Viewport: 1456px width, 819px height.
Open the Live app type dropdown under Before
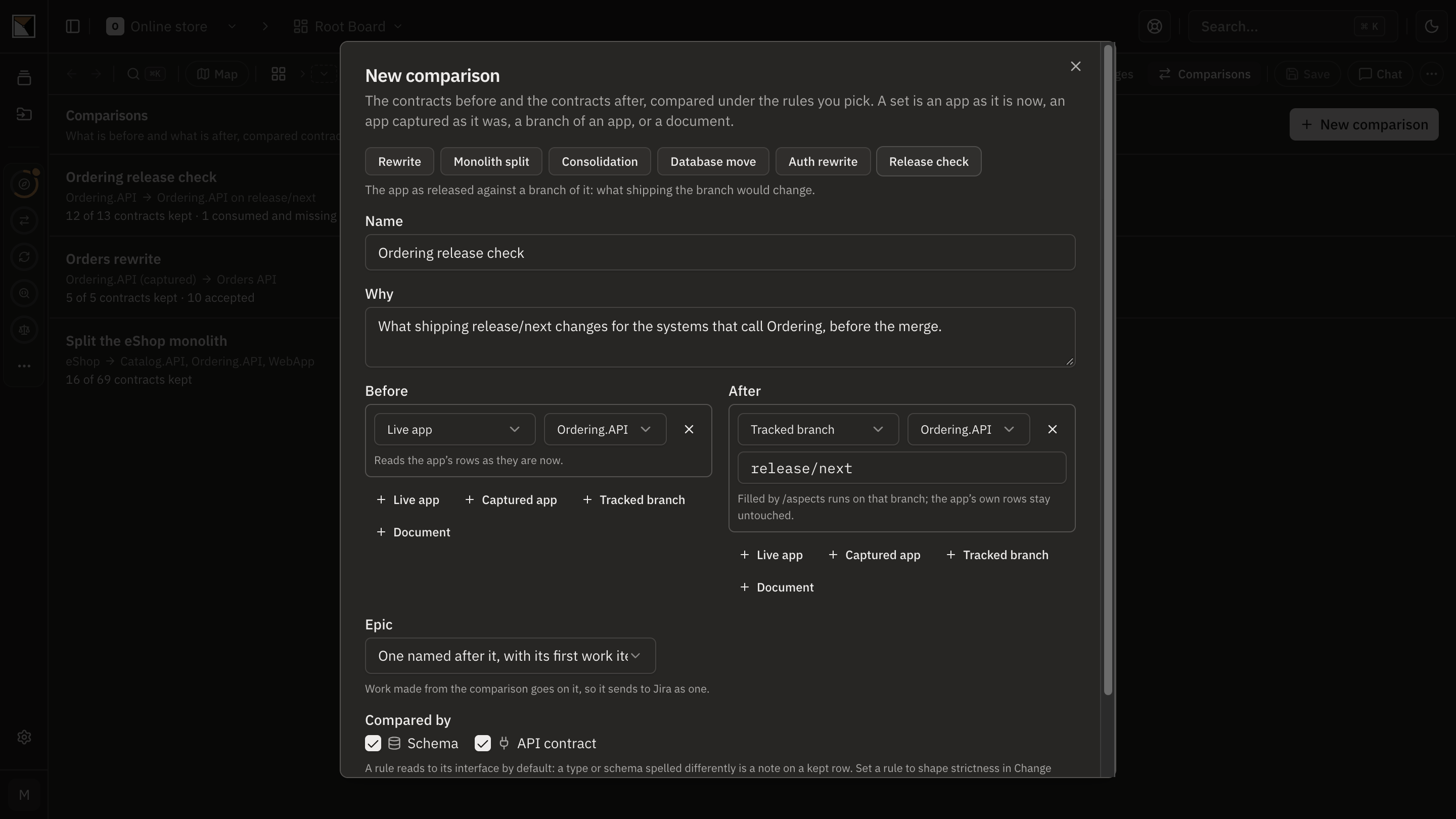(x=454, y=430)
